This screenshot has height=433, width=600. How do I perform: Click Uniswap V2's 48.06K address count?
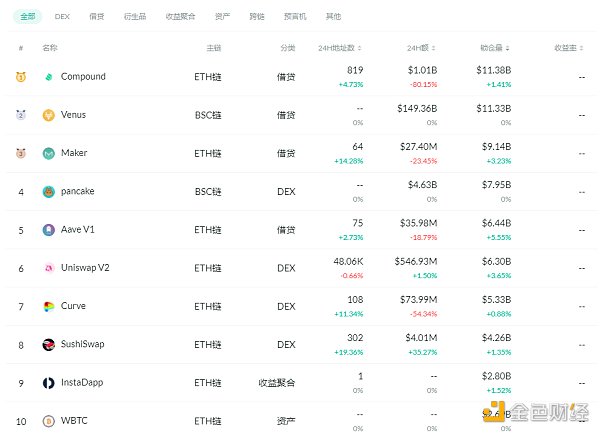348,262
